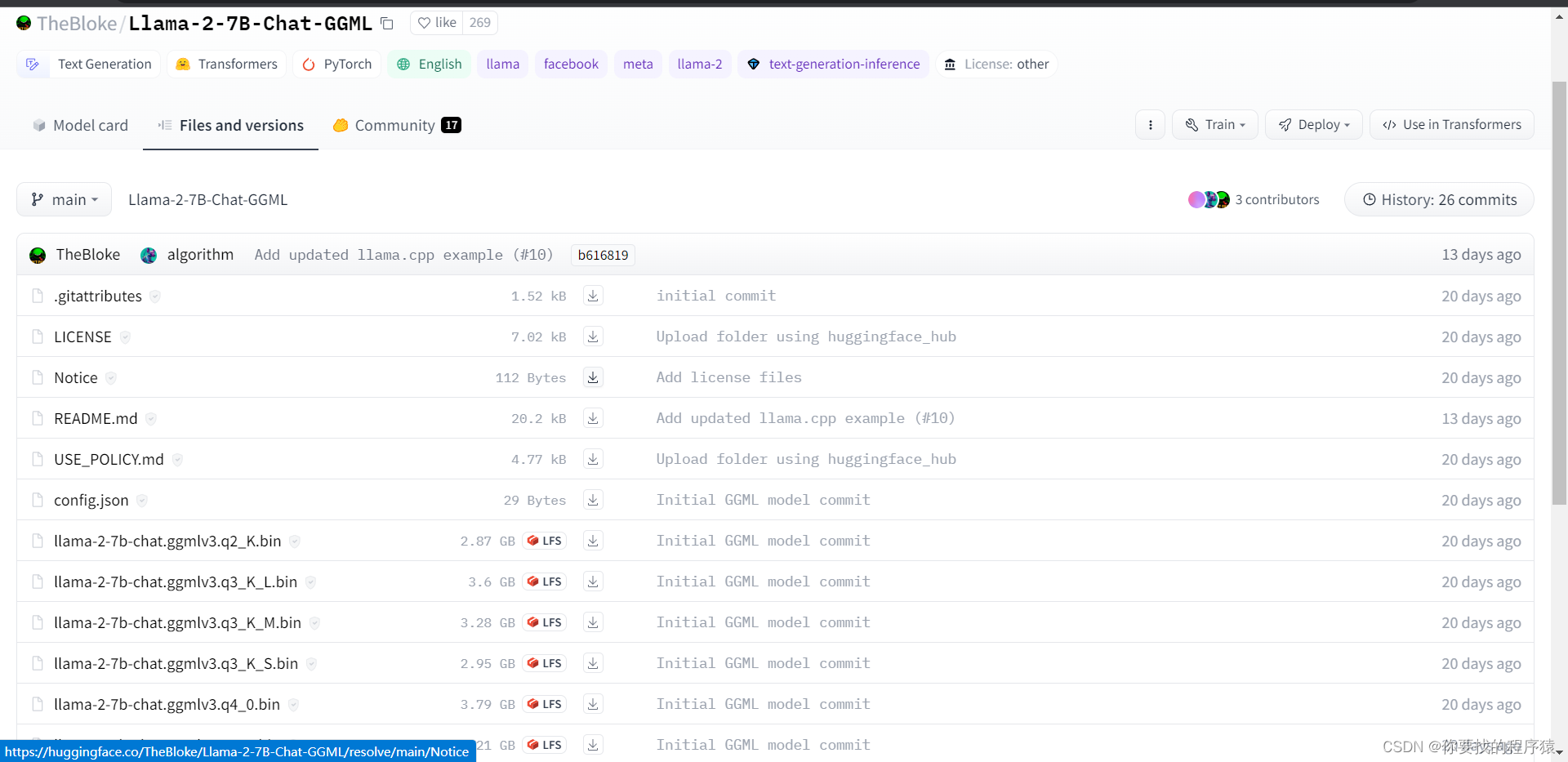
Task: Click LFS badge on q3_K_S.bin row
Action: click(x=545, y=663)
